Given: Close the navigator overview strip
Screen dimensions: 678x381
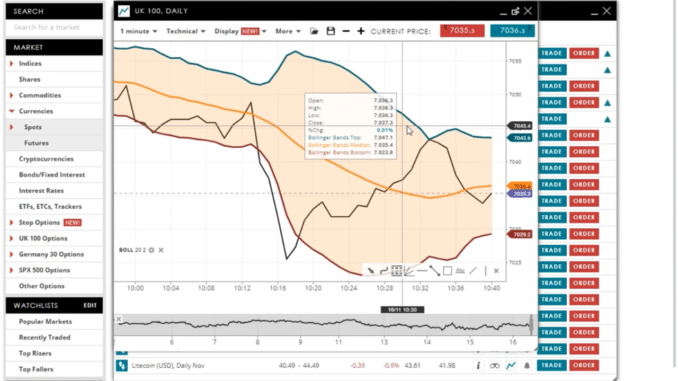Looking at the screenshot, I should click(118, 319).
